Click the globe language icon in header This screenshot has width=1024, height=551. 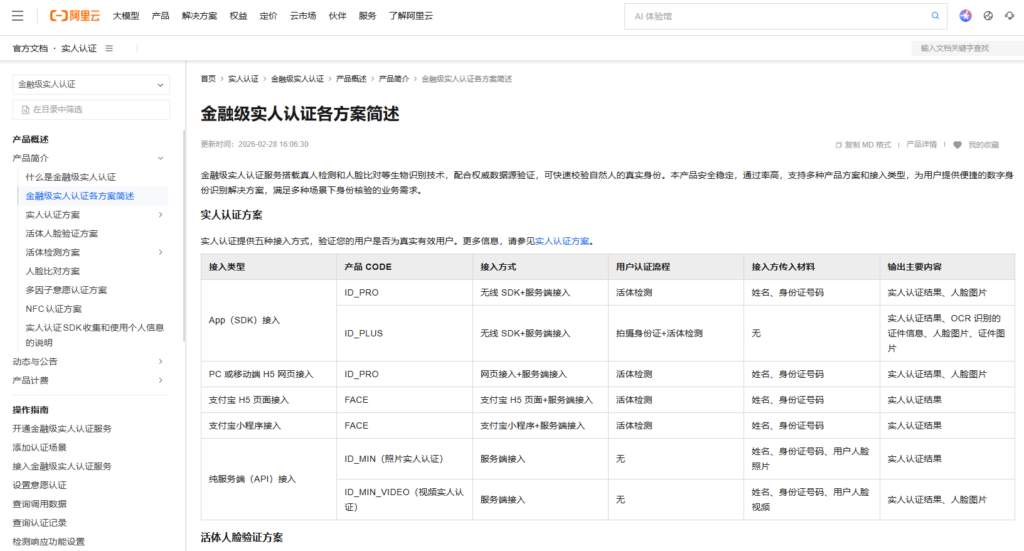coord(988,16)
